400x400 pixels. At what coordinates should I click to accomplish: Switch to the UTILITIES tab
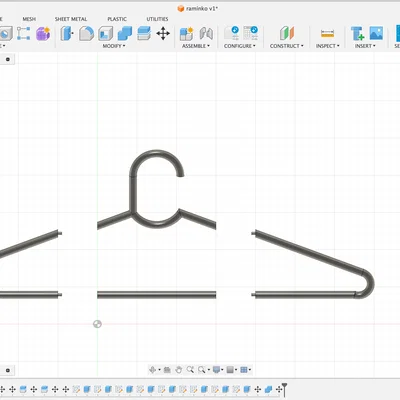(157, 19)
